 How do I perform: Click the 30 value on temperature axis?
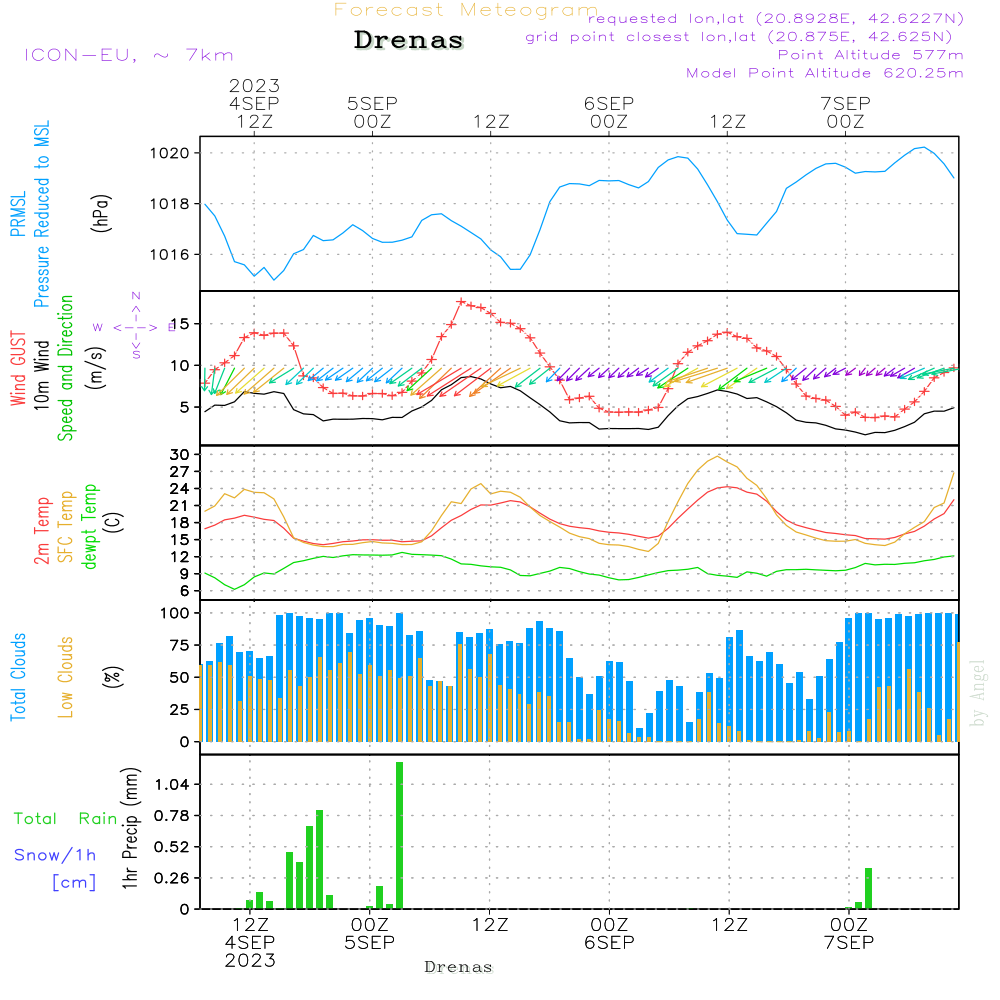tap(180, 455)
